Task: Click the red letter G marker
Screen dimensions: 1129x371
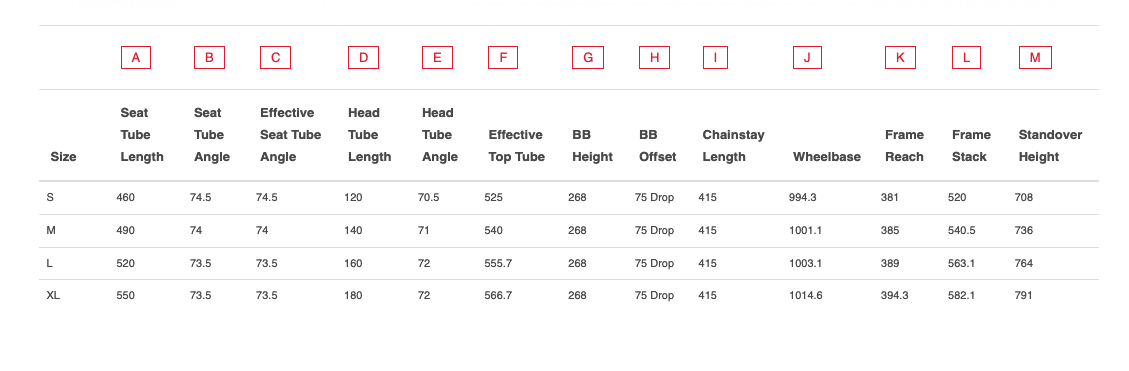Action: 588,58
